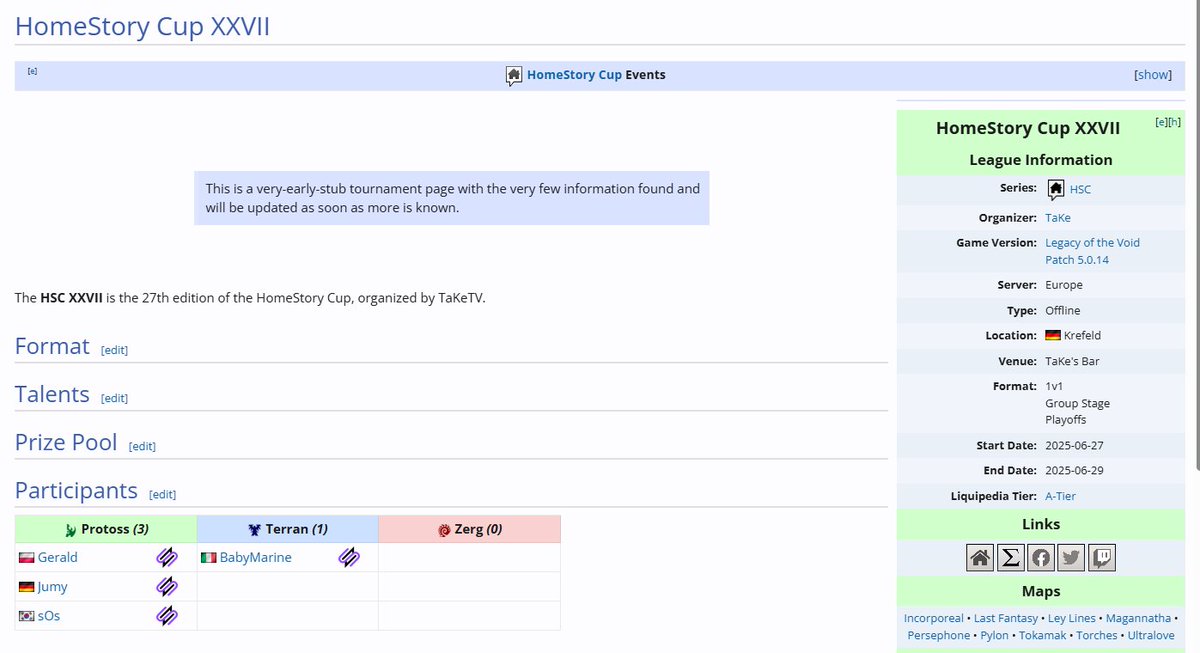Edit the Prize Pool section

(x=142, y=446)
